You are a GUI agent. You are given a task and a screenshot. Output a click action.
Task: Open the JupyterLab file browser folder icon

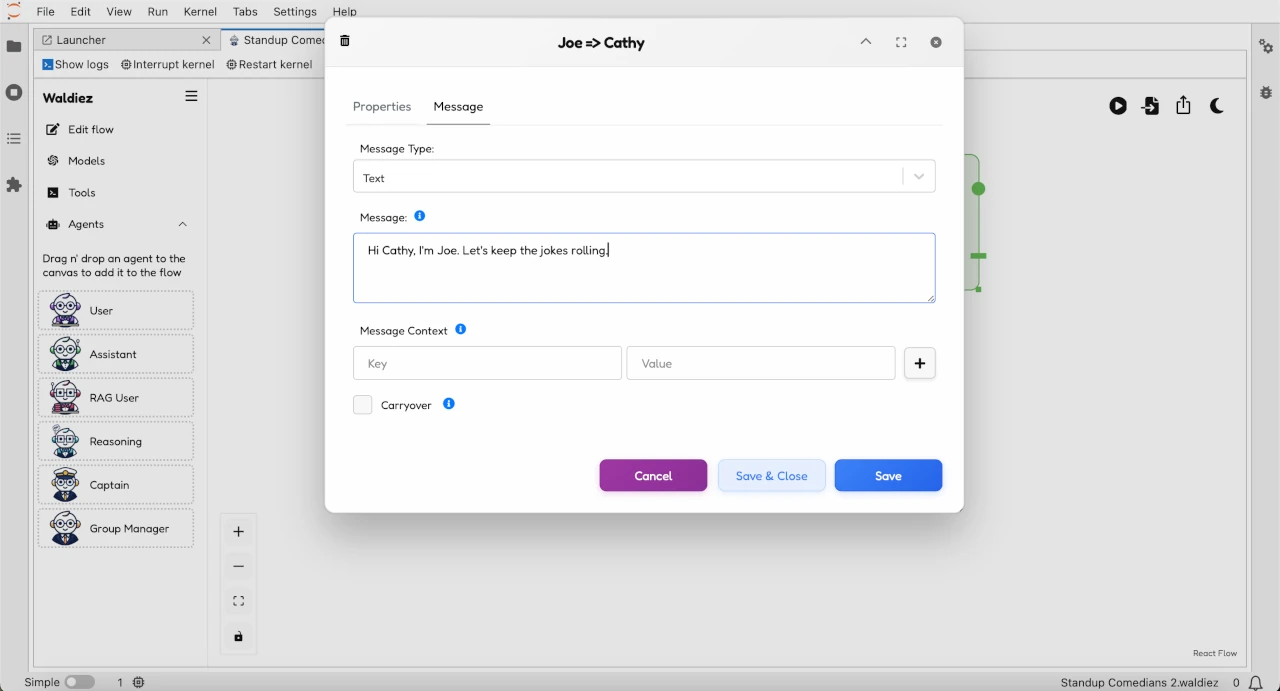click(14, 44)
